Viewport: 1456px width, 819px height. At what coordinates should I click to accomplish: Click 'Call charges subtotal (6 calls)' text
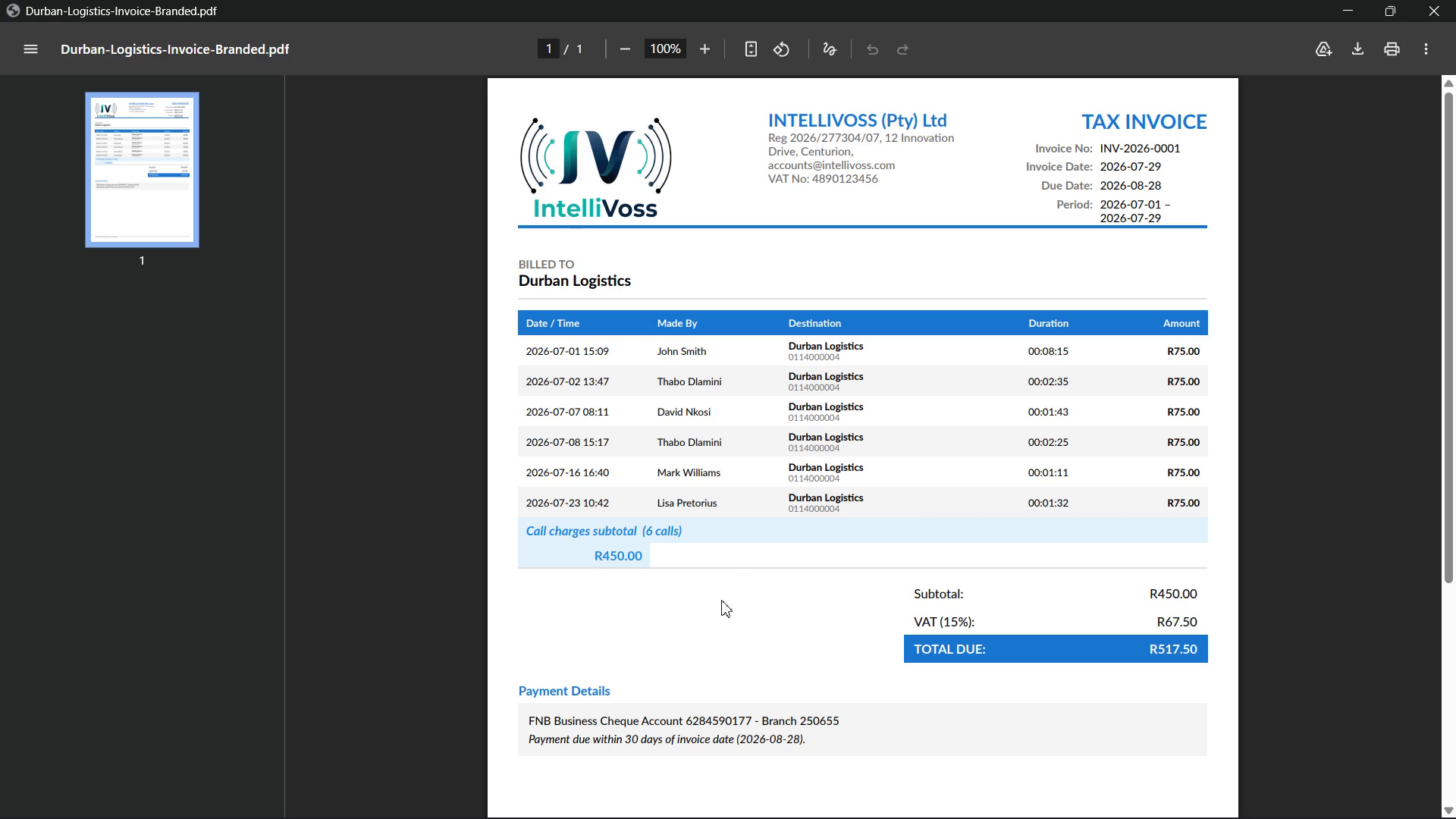(604, 531)
